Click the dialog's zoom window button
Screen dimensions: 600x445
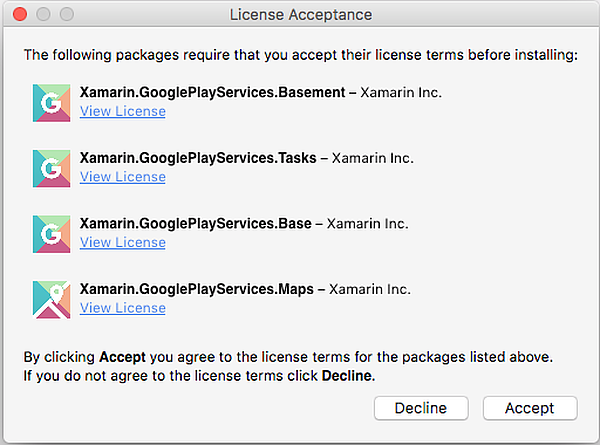66,15
